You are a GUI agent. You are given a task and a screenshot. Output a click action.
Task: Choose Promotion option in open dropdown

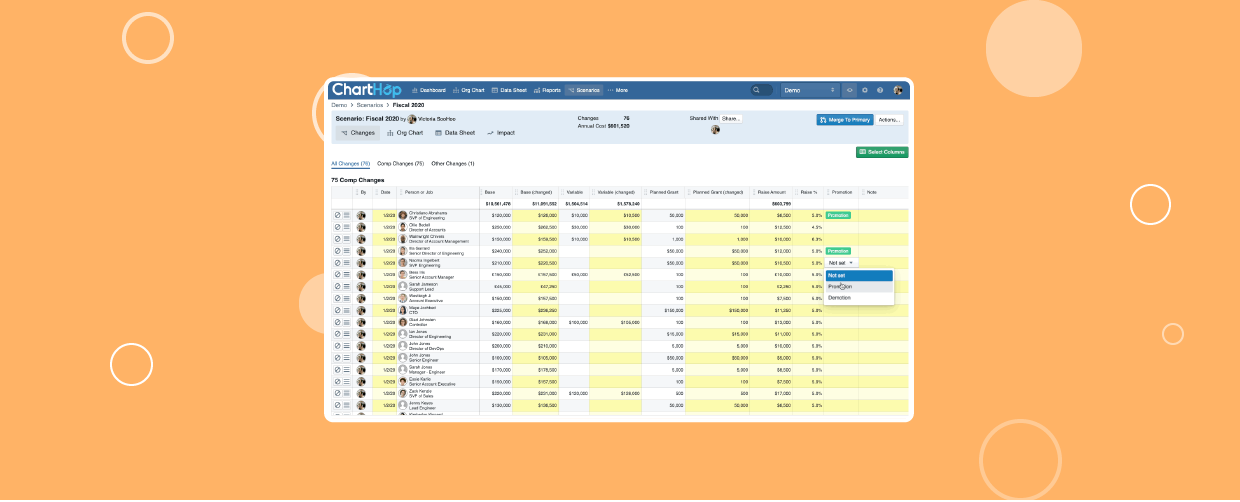(840, 286)
